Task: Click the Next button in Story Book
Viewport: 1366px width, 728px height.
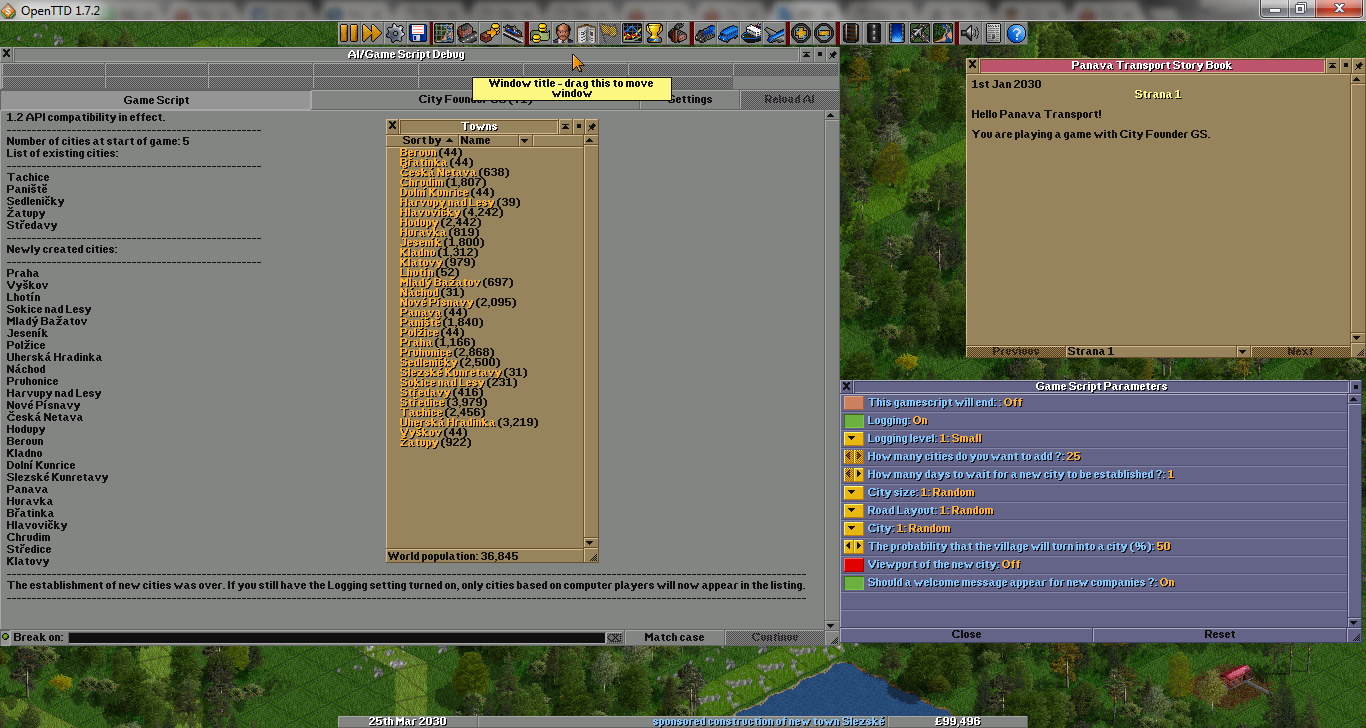Action: tap(1301, 351)
